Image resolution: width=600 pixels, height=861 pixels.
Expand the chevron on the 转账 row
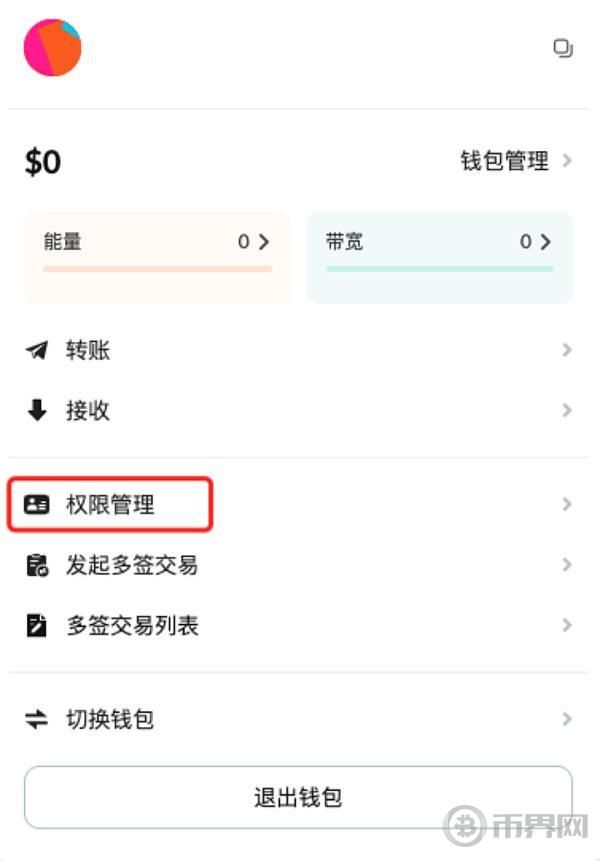coord(566,350)
